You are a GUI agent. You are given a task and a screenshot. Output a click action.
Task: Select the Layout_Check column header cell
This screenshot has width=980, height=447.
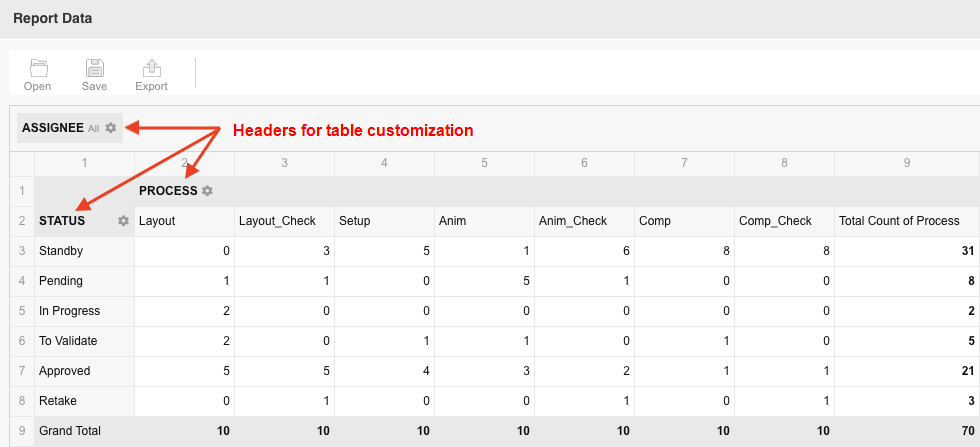(284, 221)
